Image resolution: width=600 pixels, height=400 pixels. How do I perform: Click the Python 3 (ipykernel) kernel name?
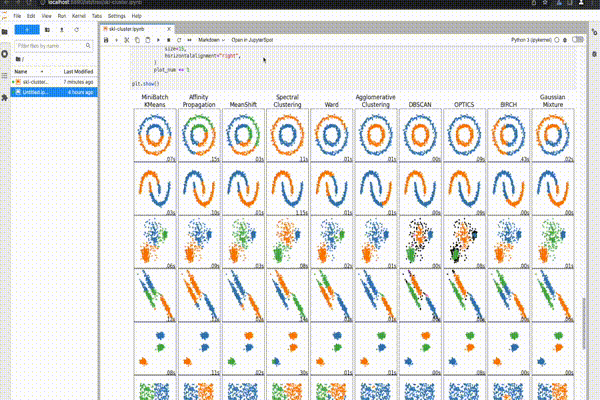click(531, 40)
